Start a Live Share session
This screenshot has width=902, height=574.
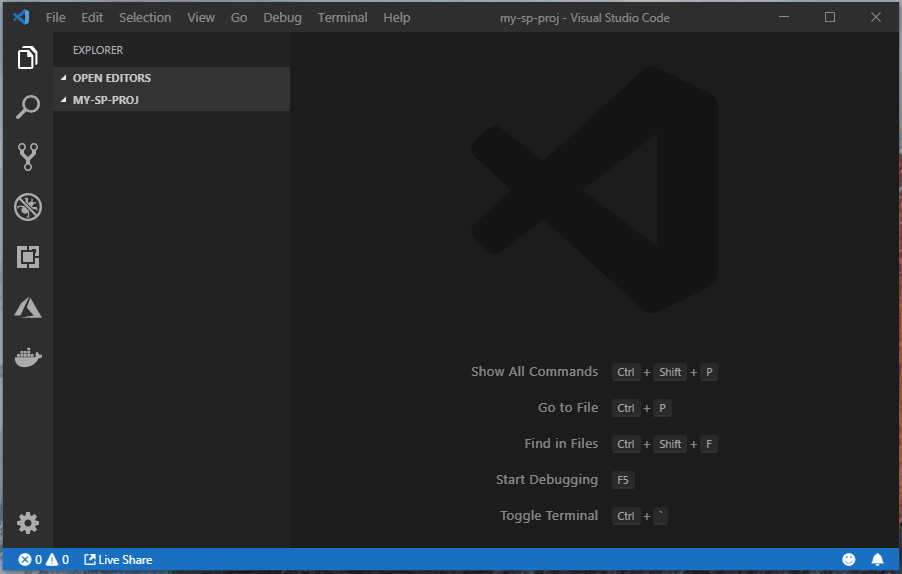coord(118,560)
